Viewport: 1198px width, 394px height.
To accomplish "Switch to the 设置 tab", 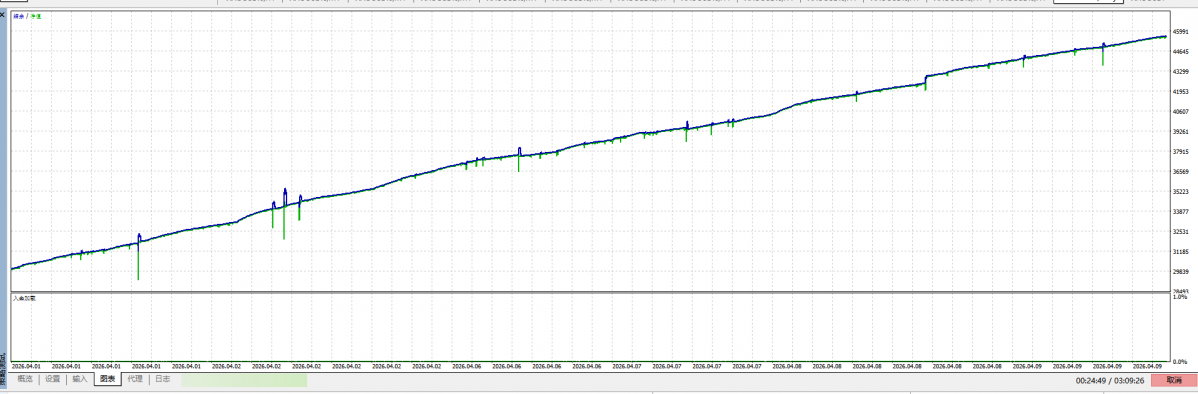I will tap(52, 379).
